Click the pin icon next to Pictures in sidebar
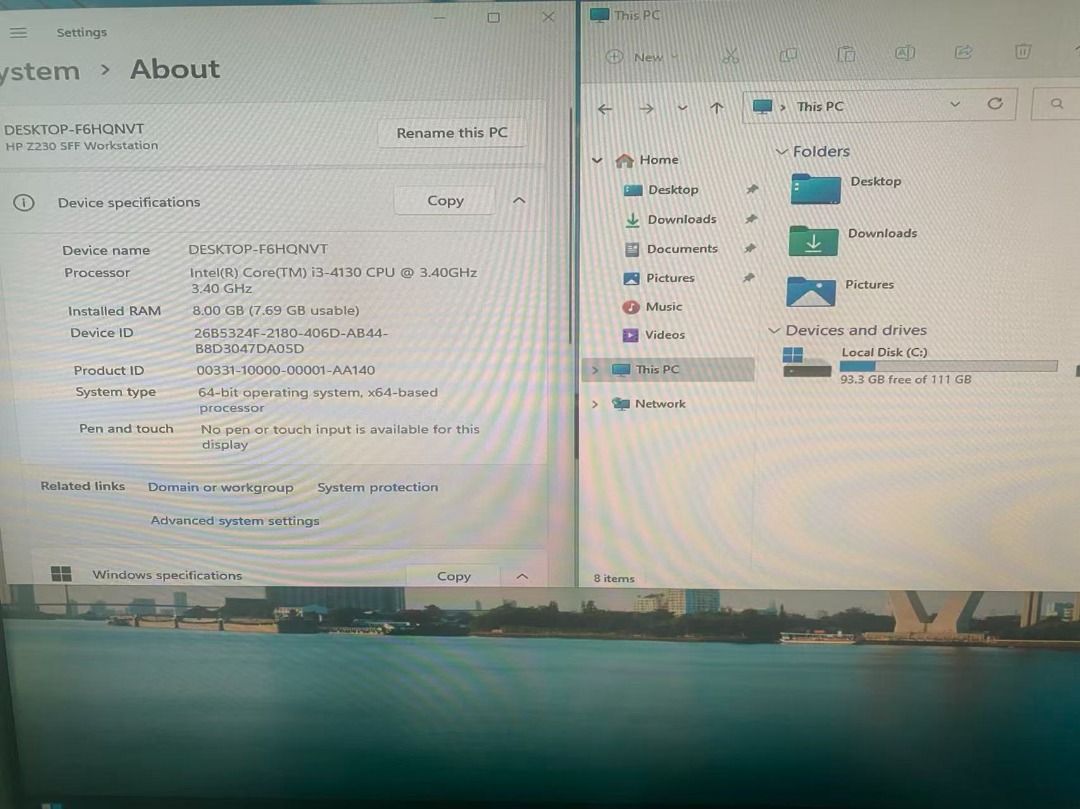Image resolution: width=1080 pixels, height=809 pixels. click(x=749, y=277)
